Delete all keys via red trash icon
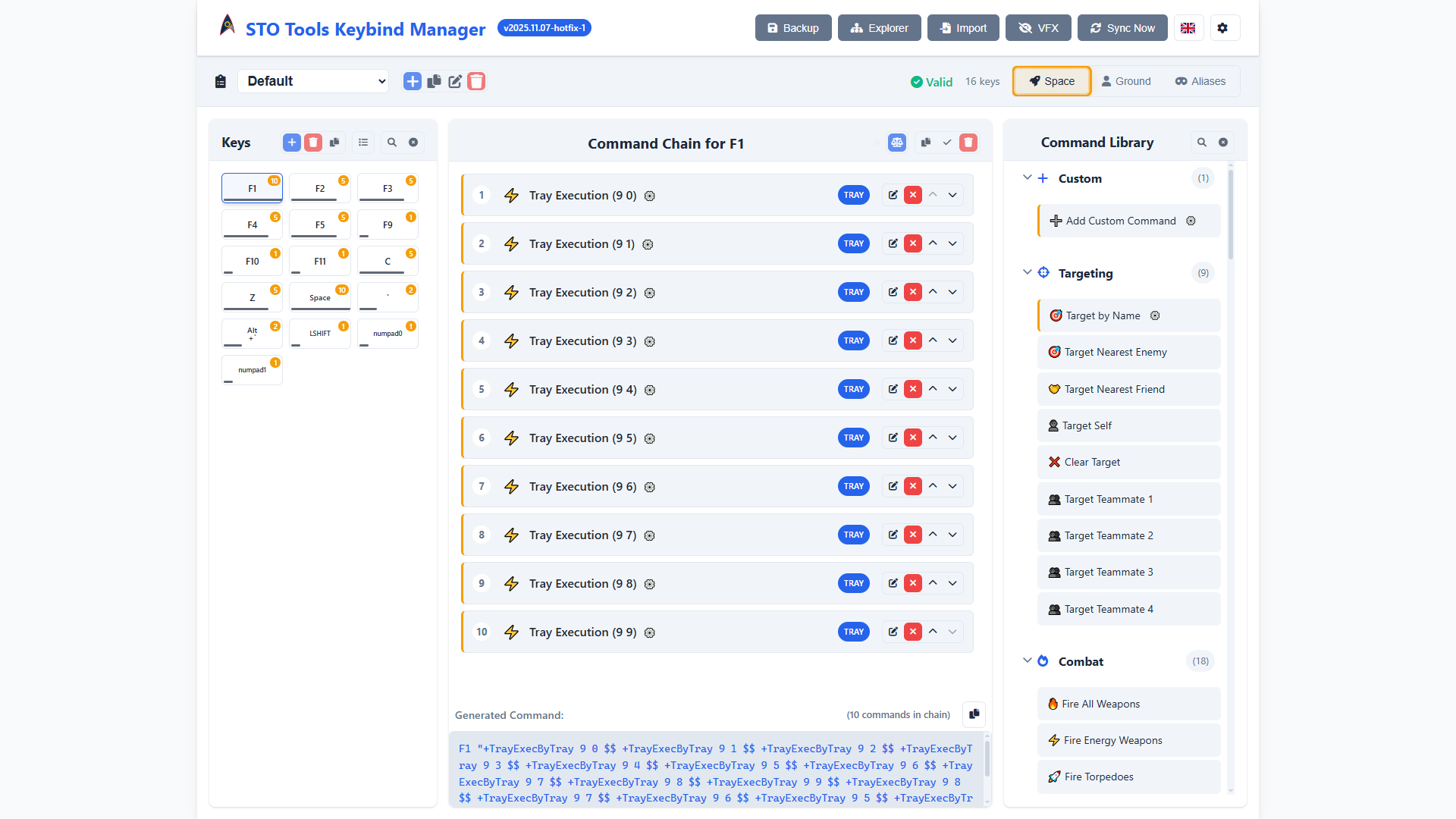The height and width of the screenshot is (819, 1456). [313, 142]
